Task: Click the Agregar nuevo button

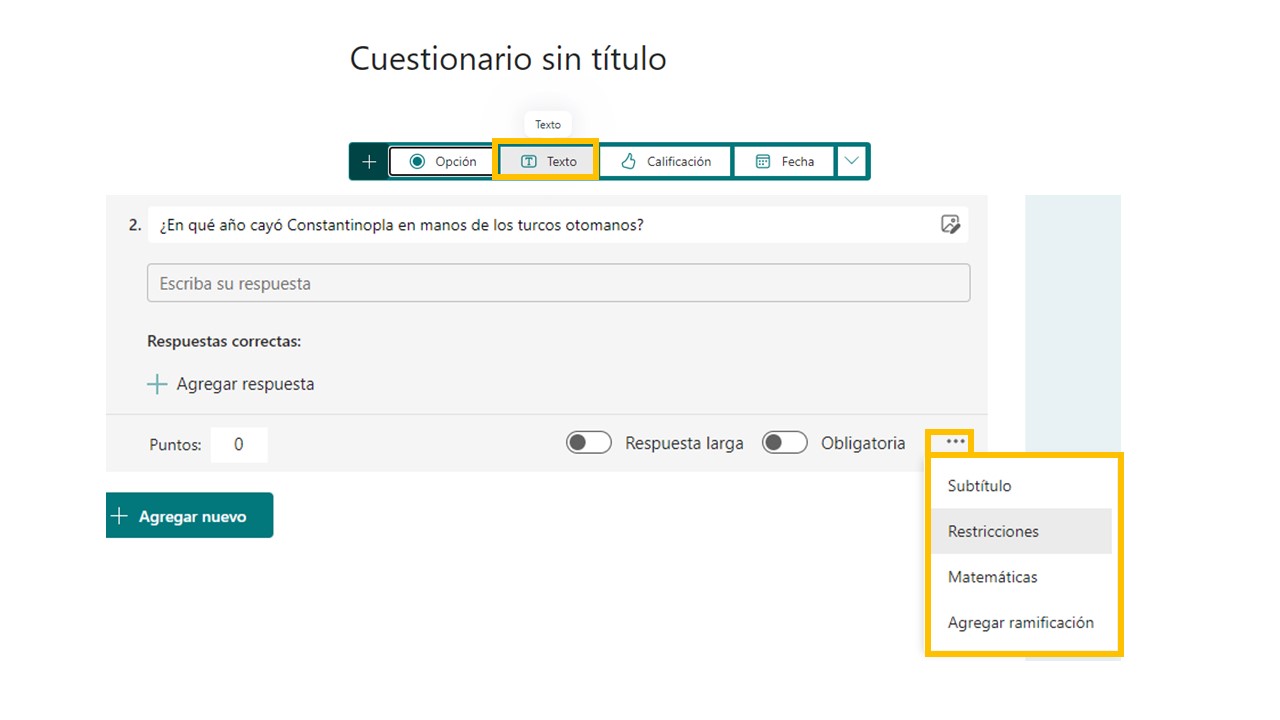Action: [189, 515]
